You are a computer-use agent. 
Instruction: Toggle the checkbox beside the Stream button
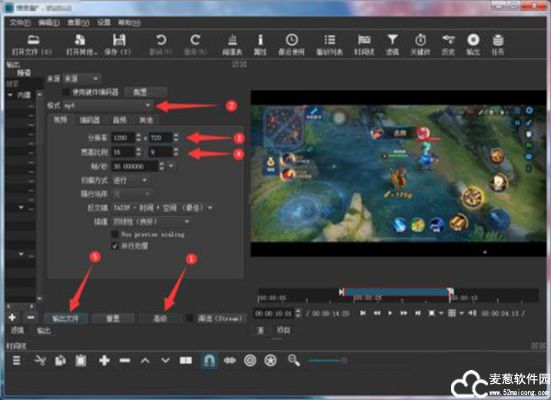pyautogui.click(x=189, y=318)
